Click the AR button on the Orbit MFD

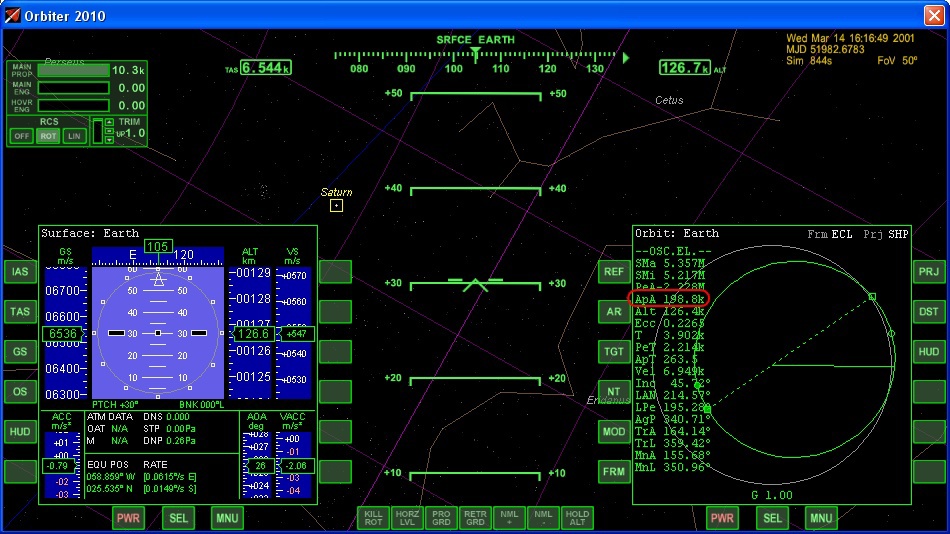click(614, 312)
